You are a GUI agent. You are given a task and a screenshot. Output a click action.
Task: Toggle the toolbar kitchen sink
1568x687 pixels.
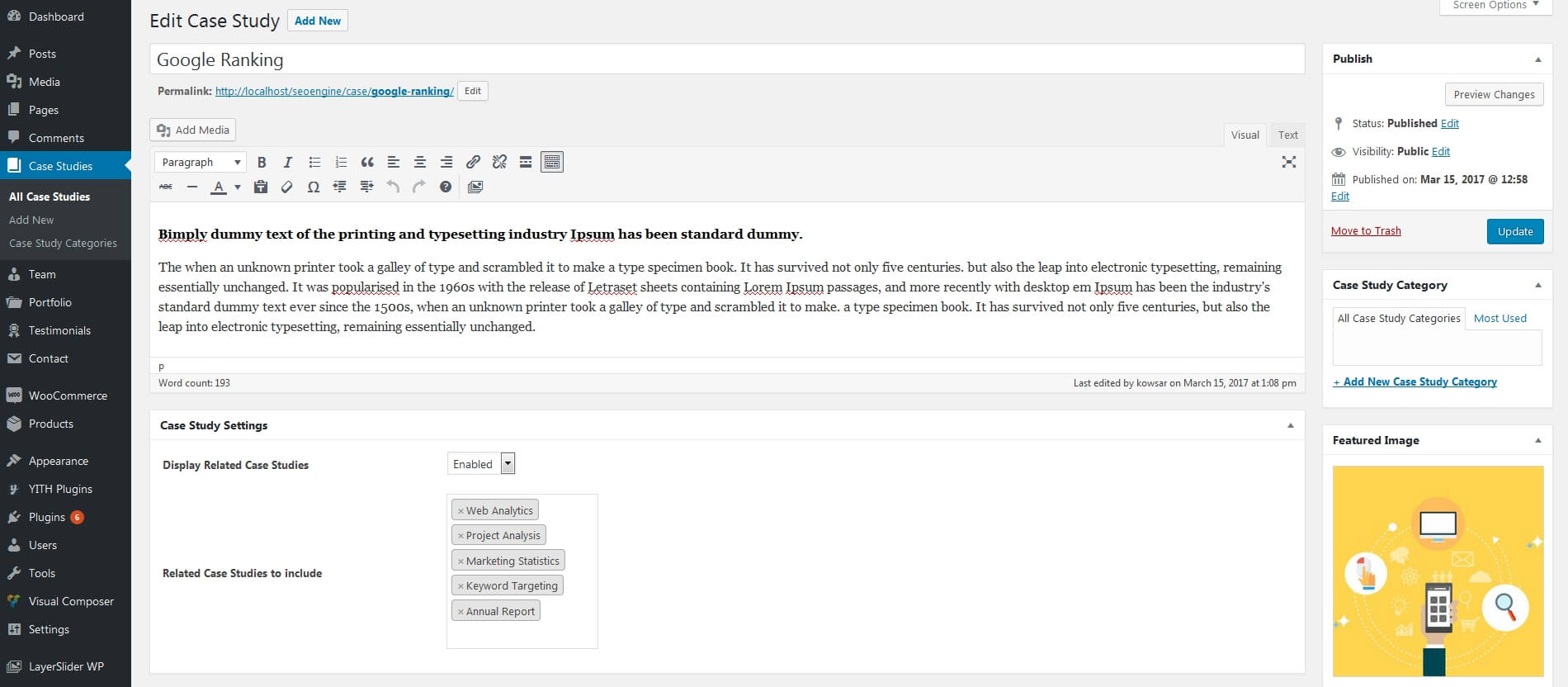[x=552, y=163]
